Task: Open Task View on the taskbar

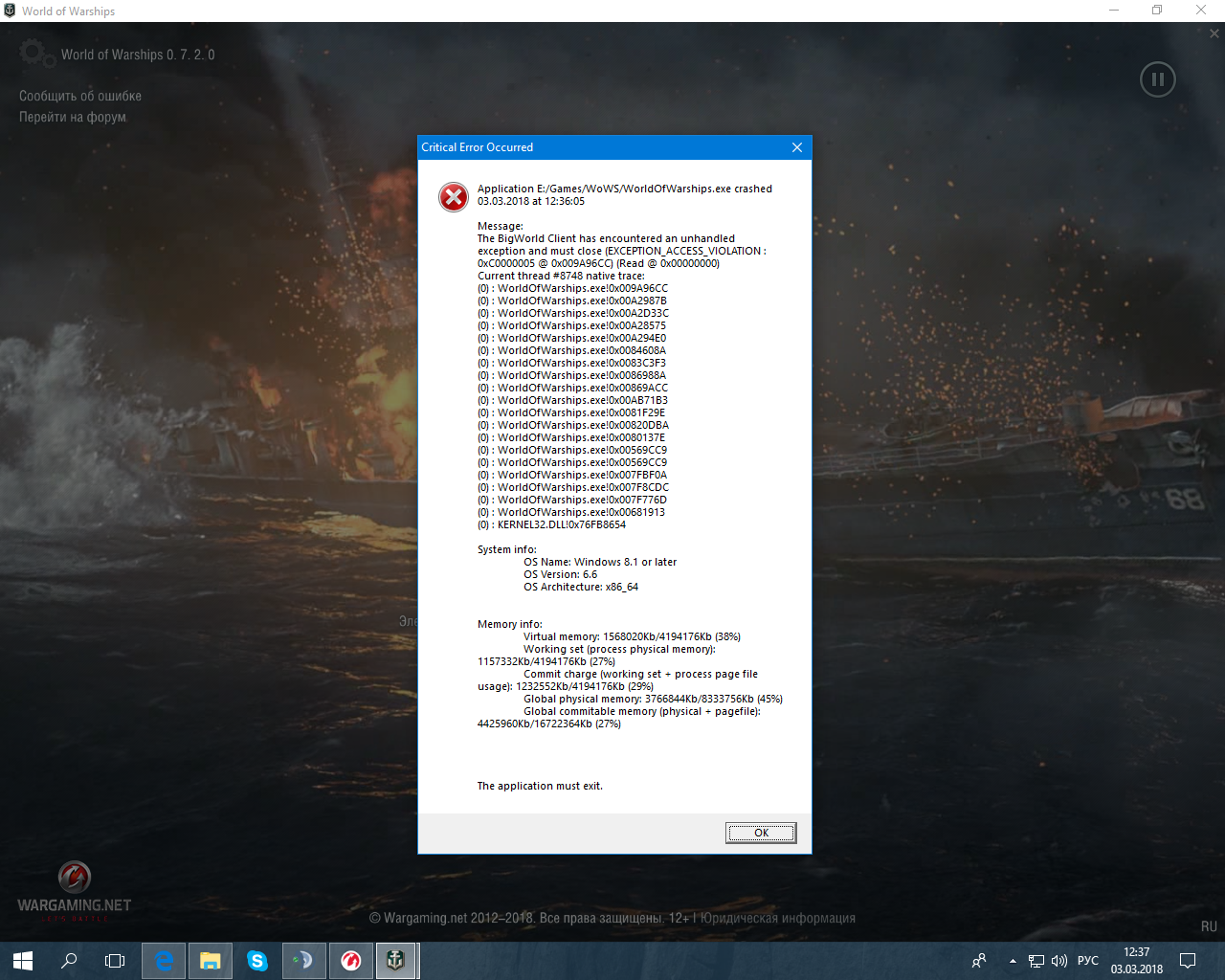Action: click(115, 961)
